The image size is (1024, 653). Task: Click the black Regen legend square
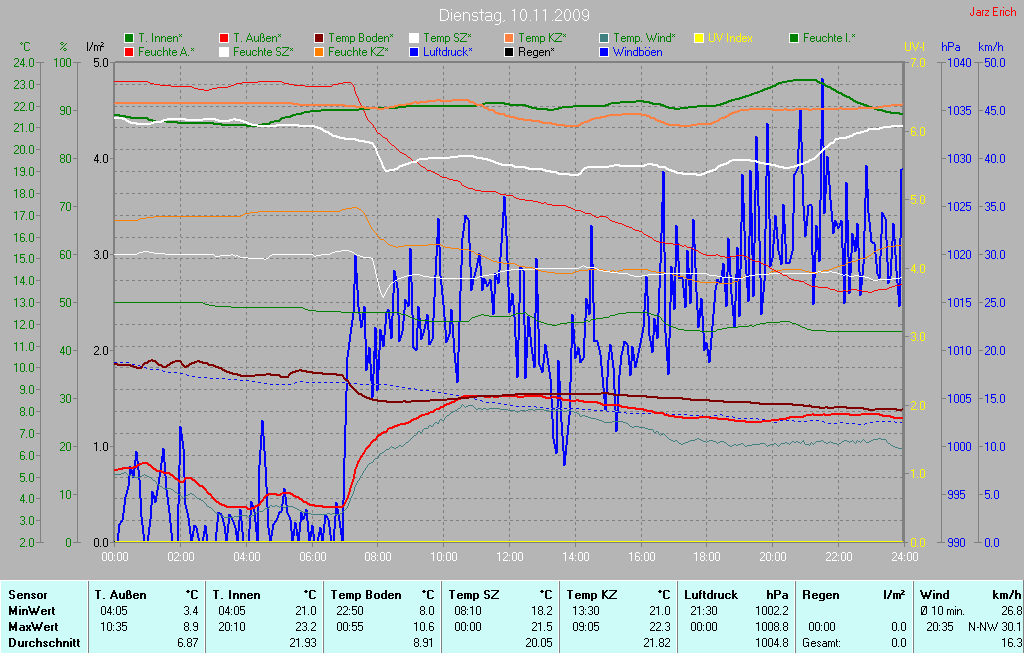509,51
